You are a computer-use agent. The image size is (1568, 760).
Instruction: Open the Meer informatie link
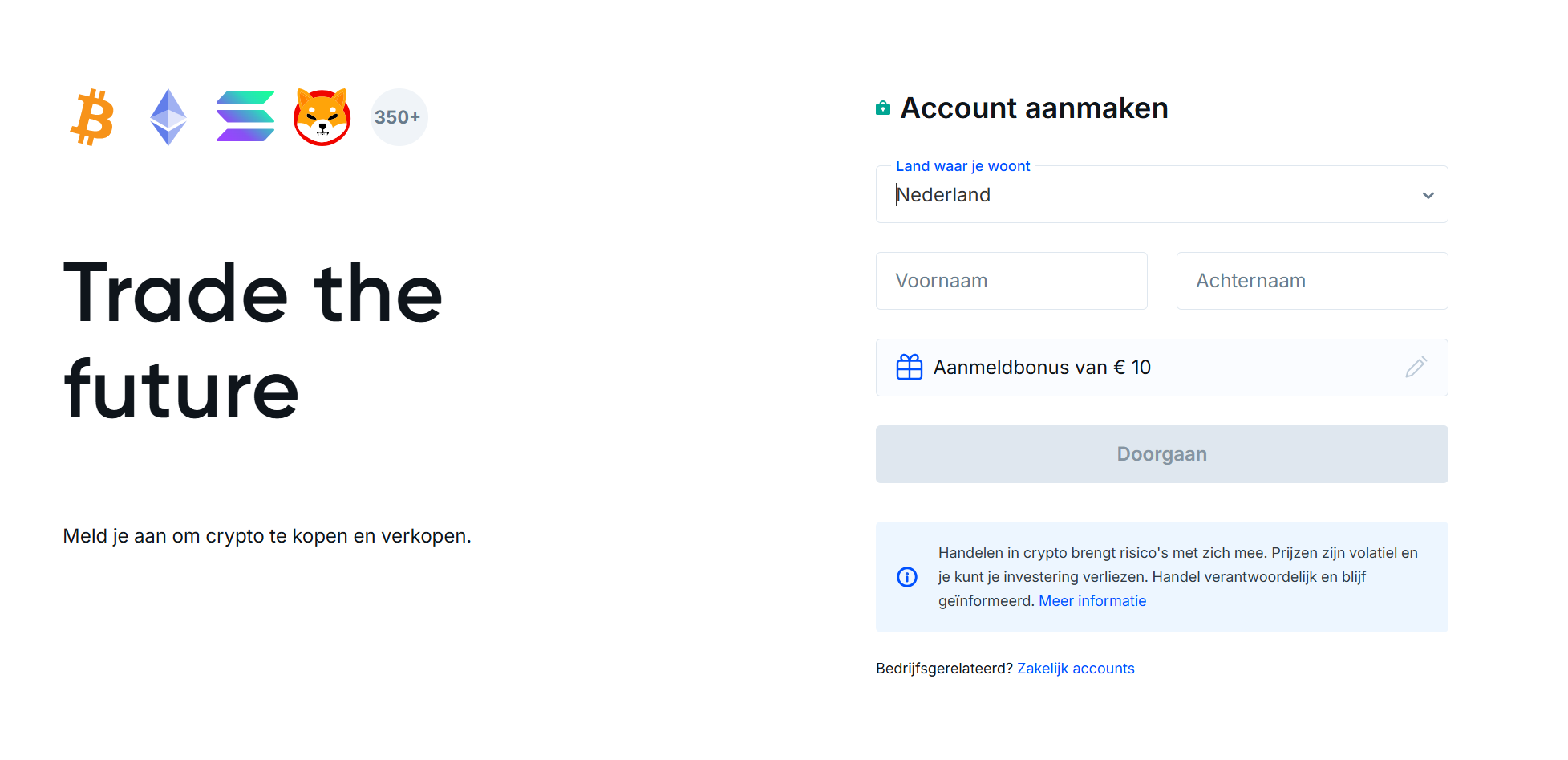point(1092,600)
